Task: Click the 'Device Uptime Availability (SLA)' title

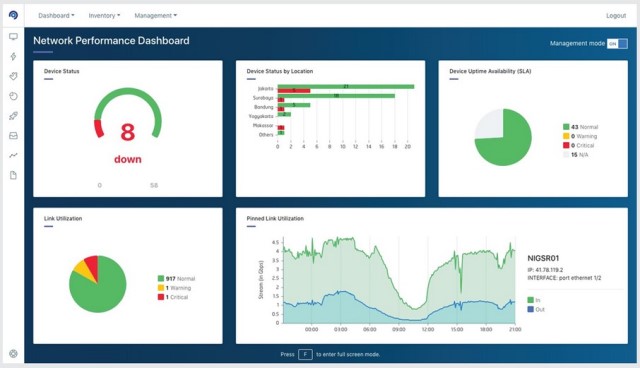Action: [490, 71]
